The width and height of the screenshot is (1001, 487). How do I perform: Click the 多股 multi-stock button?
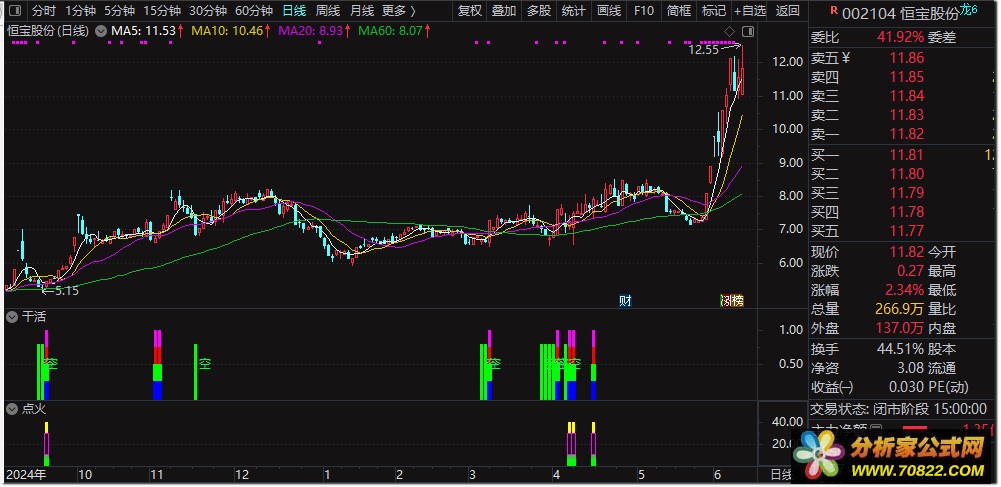(x=539, y=11)
